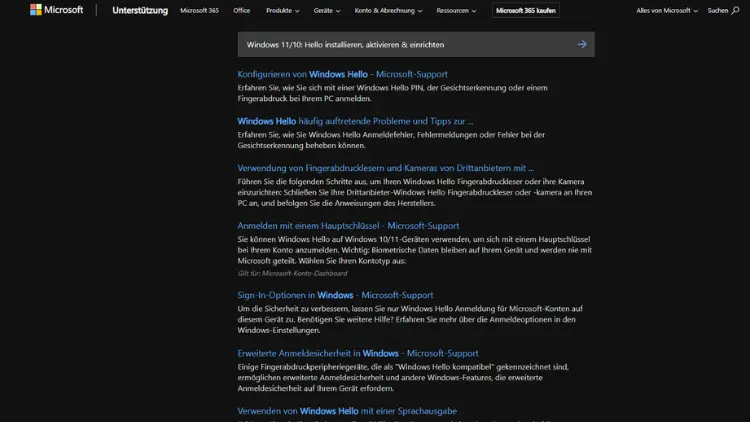Open the Microsoft logo homepage

pos(56,10)
